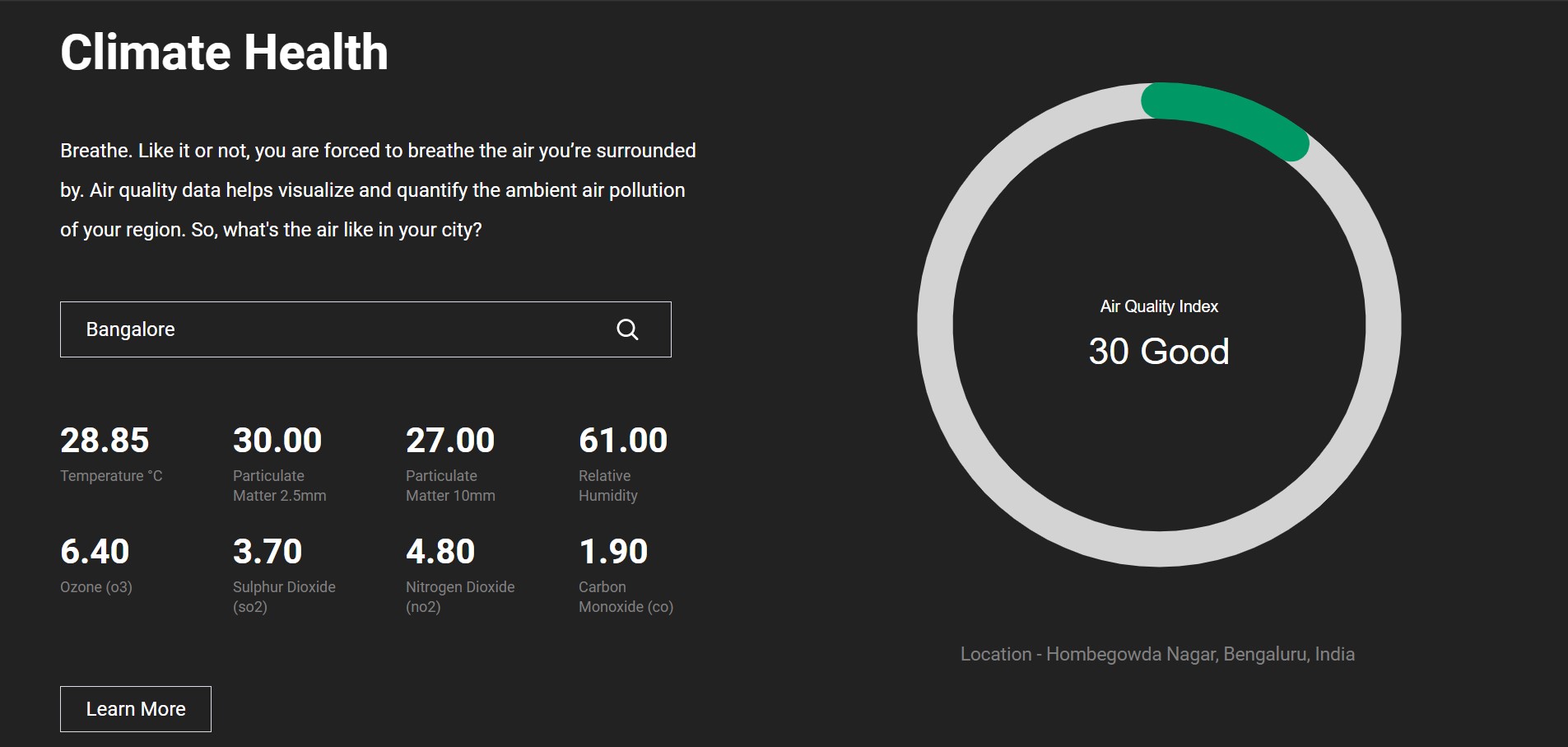Select the Relative Humidity value 61.00
The height and width of the screenshot is (747, 1568).
click(623, 441)
